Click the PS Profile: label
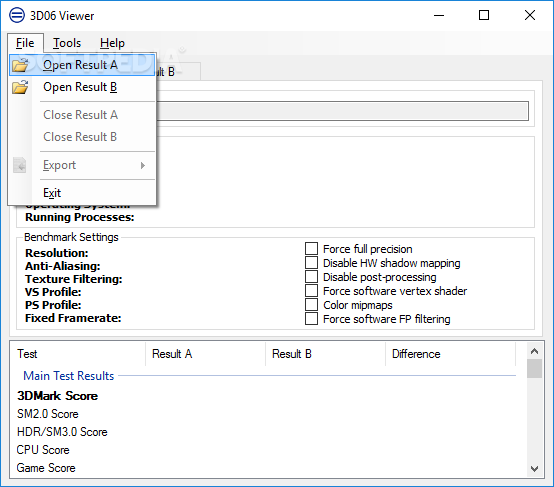Image resolution: width=554 pixels, height=487 pixels. point(53,305)
